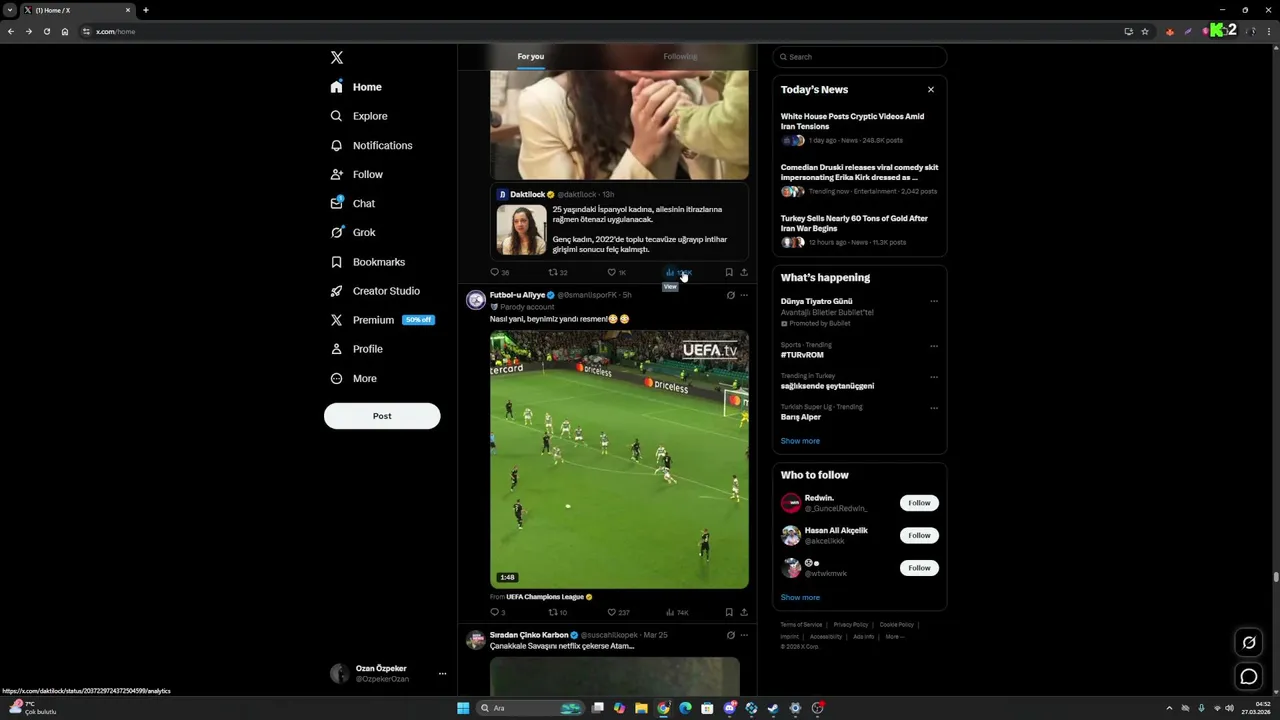Like the Futbol-u Aliyye post
This screenshot has height=720, width=1280.
pyautogui.click(x=618, y=612)
